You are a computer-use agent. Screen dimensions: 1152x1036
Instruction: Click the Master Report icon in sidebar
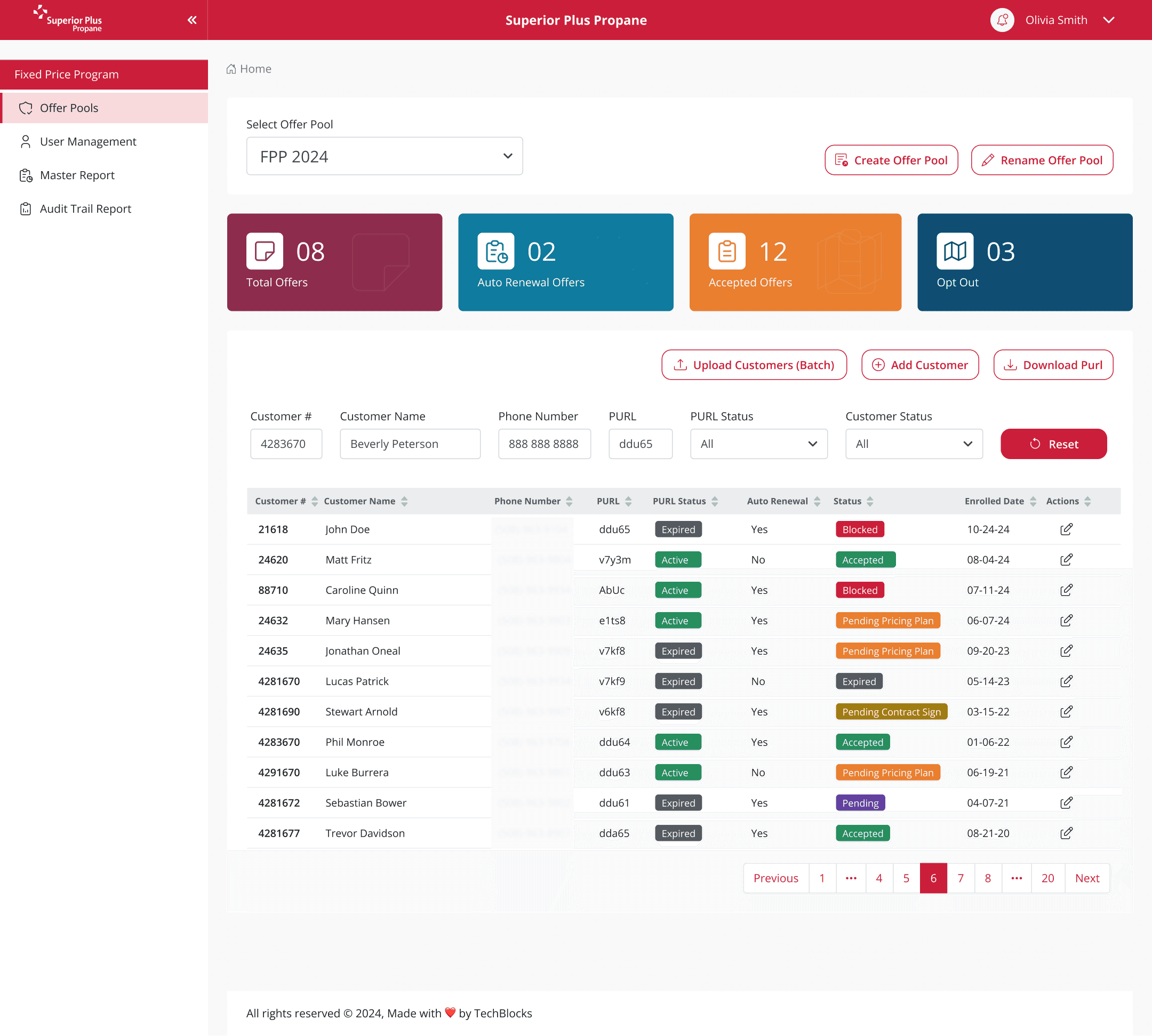(x=25, y=175)
